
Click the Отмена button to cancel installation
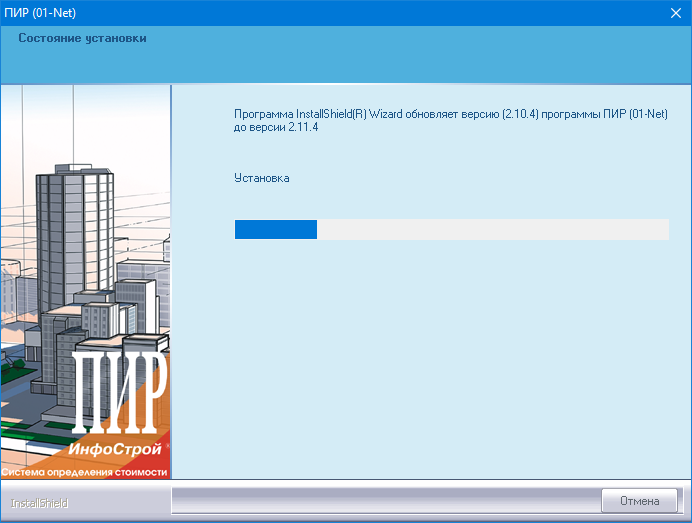point(639,501)
